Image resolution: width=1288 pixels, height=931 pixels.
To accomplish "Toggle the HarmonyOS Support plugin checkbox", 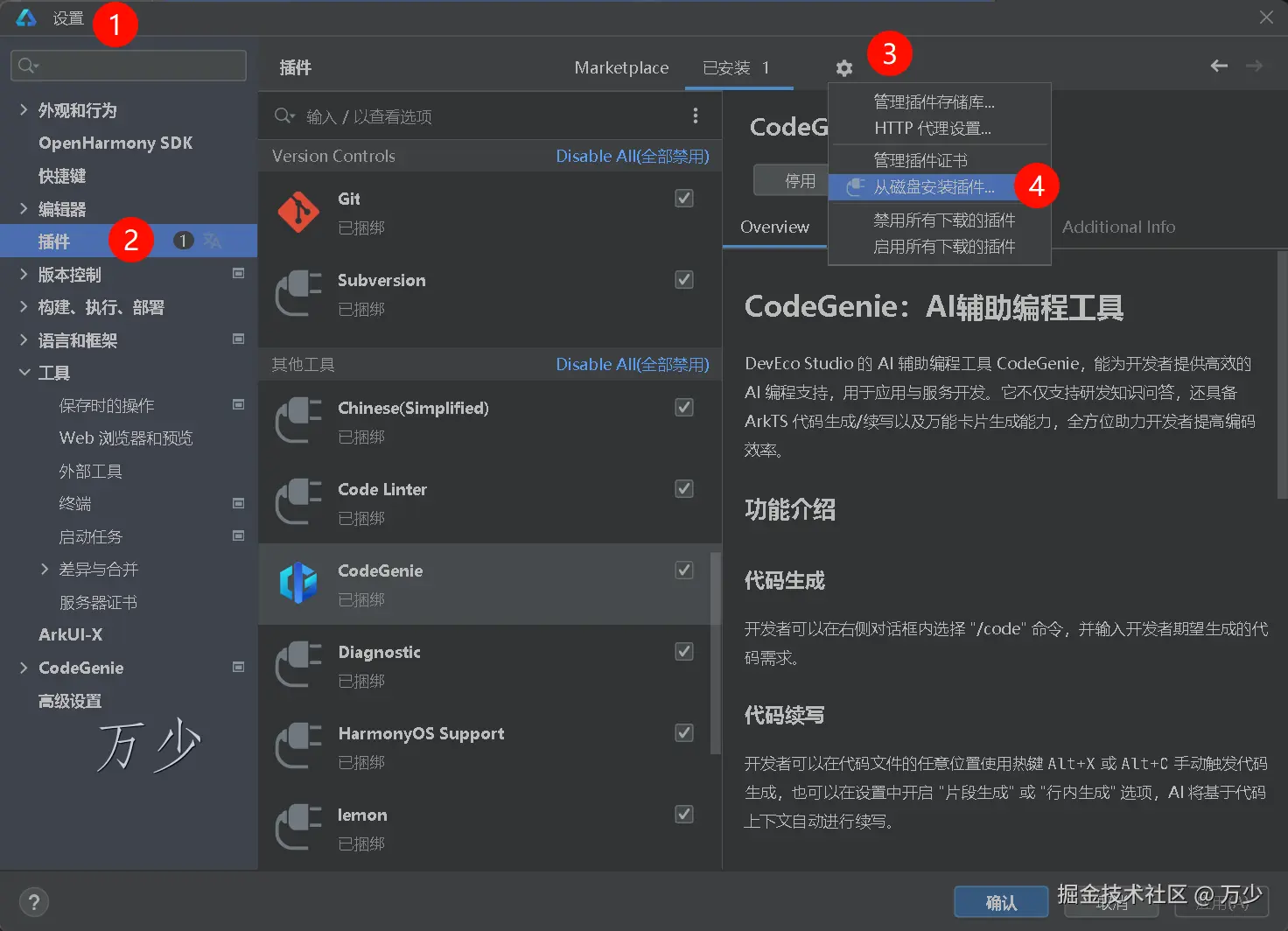I will [684, 733].
